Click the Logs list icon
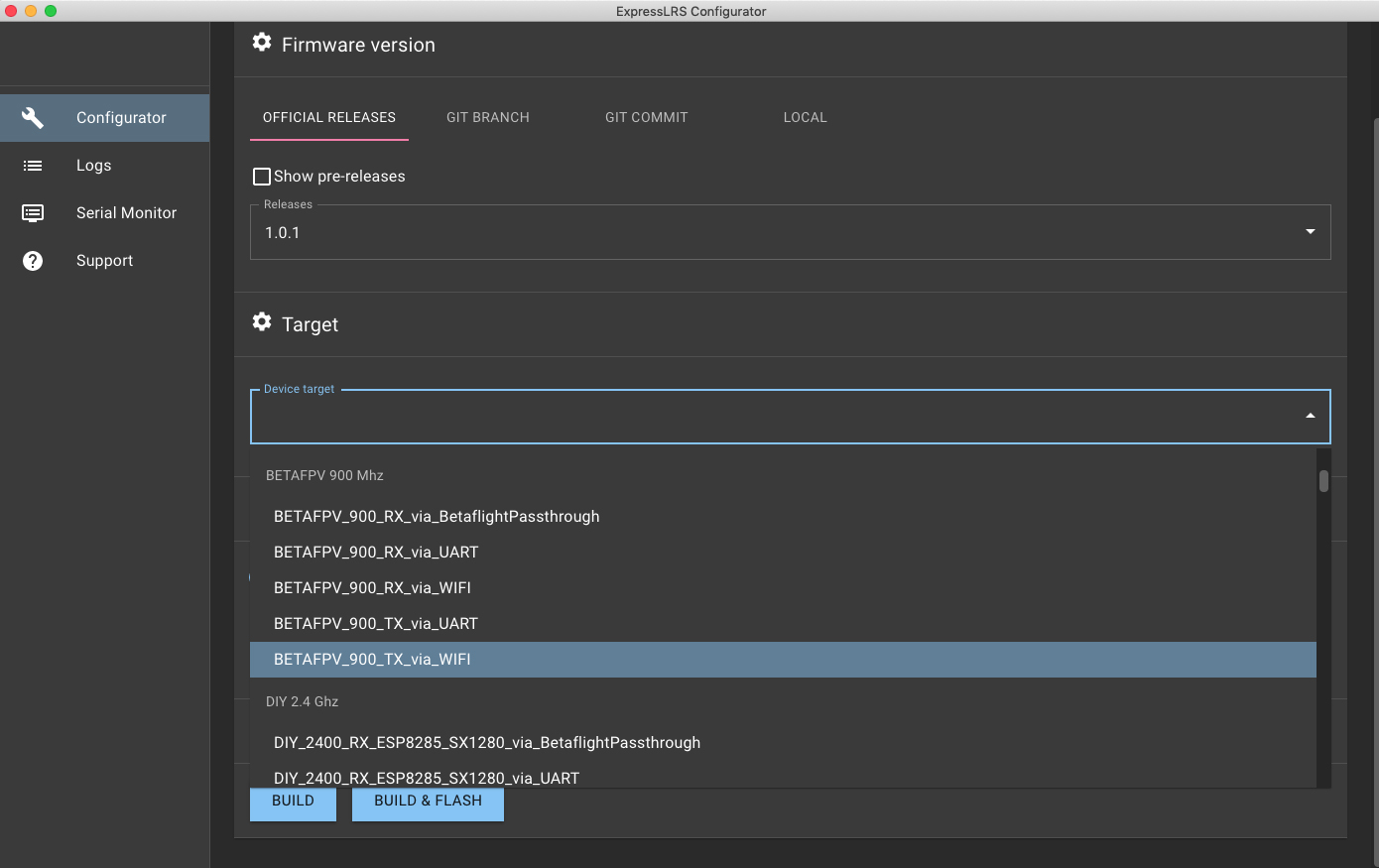The width and height of the screenshot is (1379, 868). pos(33,166)
